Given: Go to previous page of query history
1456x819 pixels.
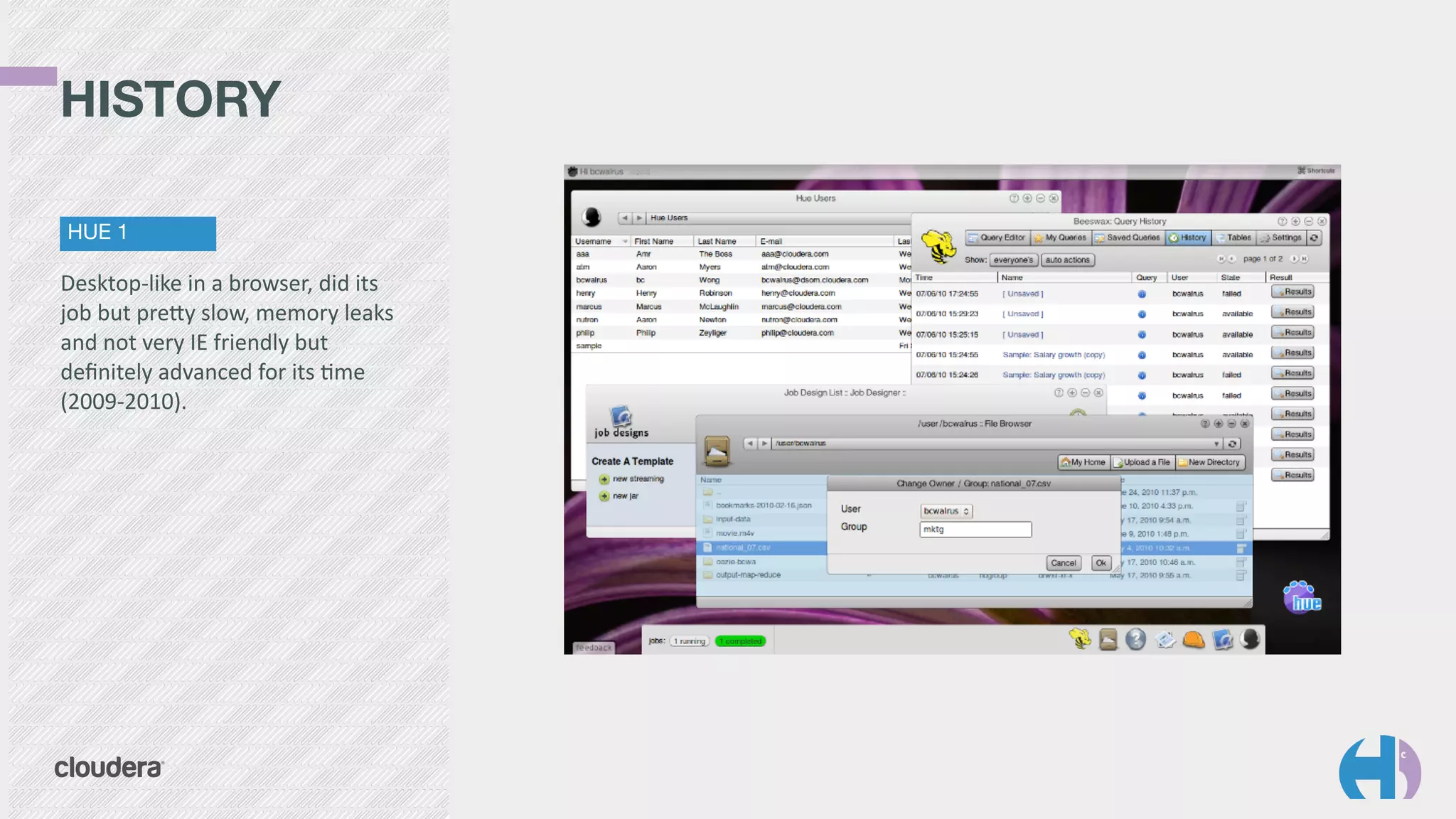Looking at the screenshot, I should tap(1232, 259).
